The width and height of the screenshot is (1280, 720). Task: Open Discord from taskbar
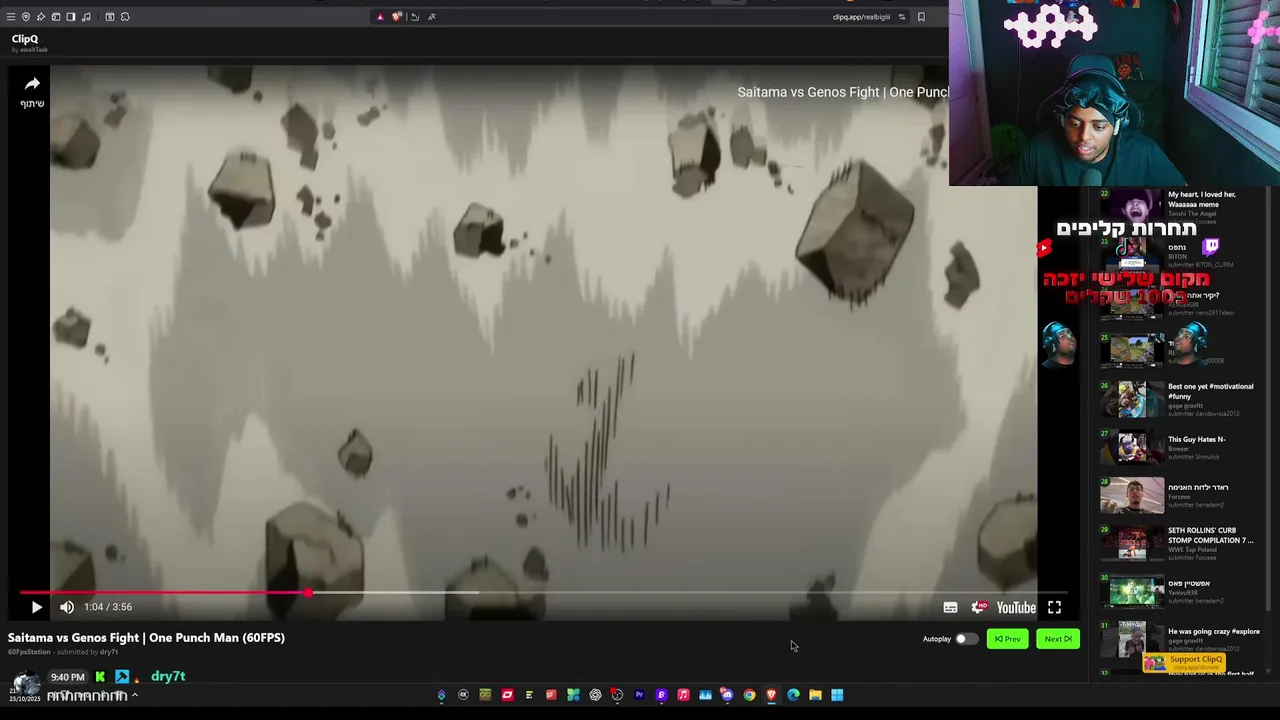tap(727, 695)
